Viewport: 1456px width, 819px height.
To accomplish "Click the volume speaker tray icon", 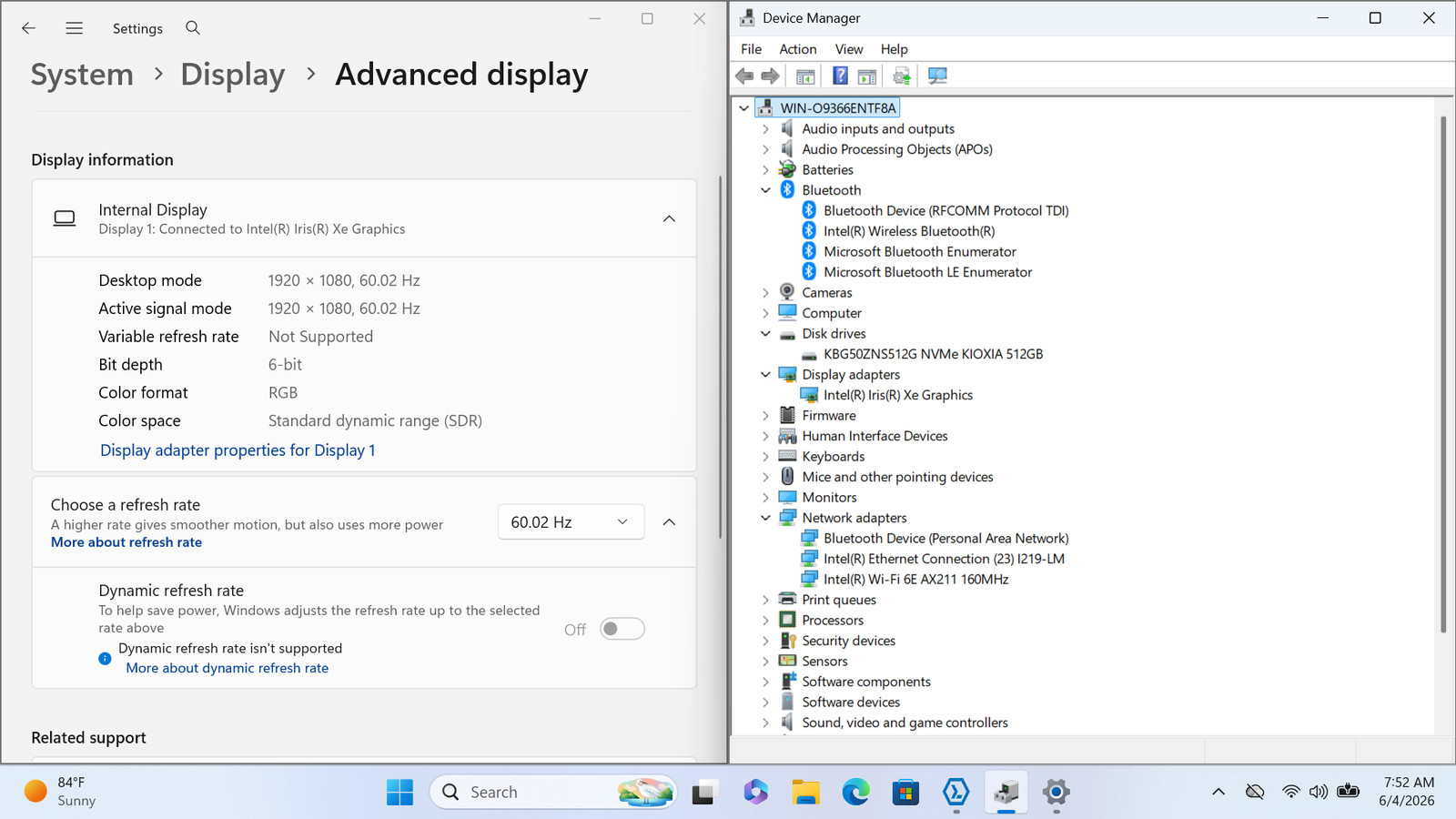I will click(x=1319, y=792).
